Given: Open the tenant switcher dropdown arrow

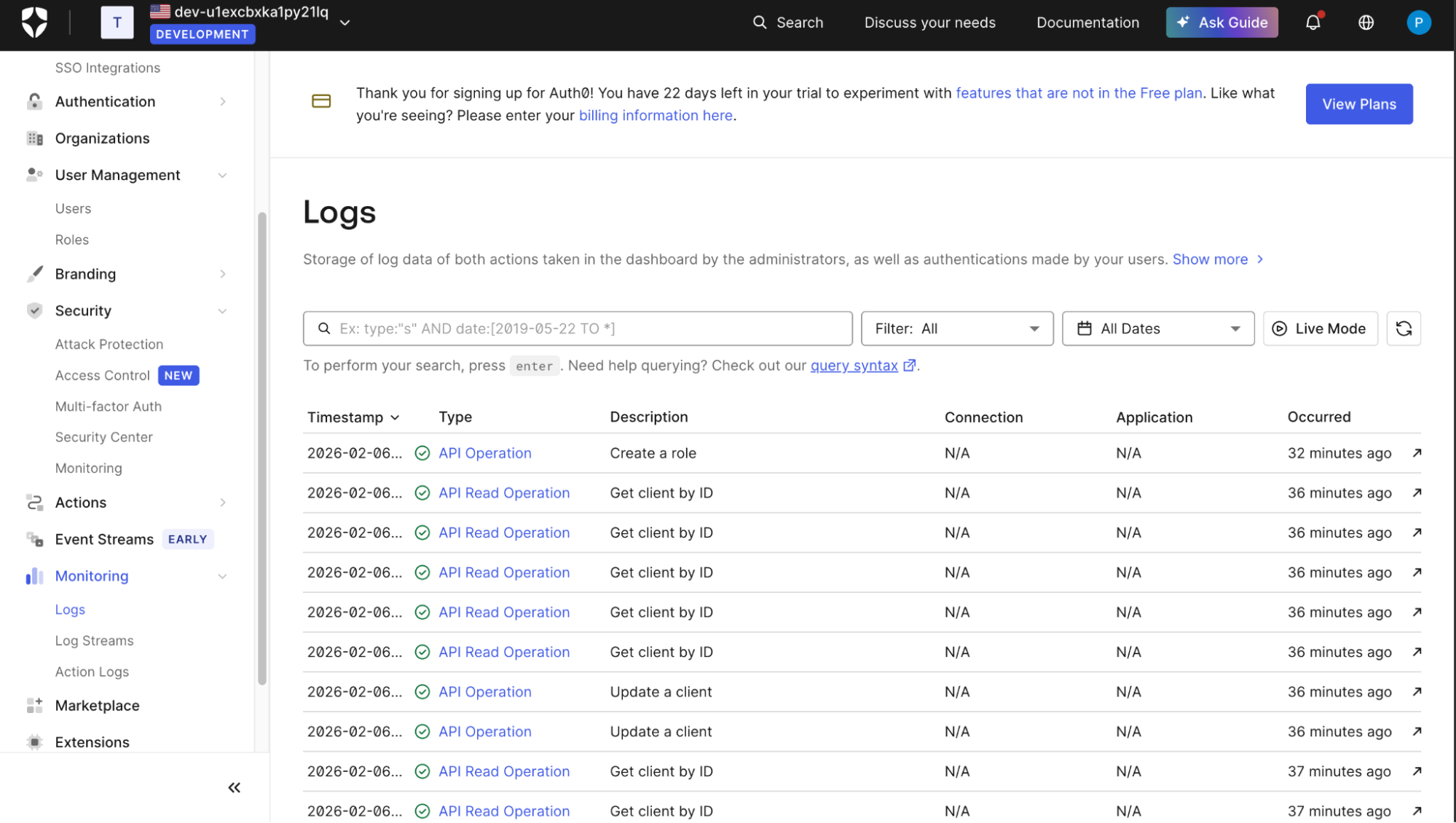Looking at the screenshot, I should (x=345, y=23).
